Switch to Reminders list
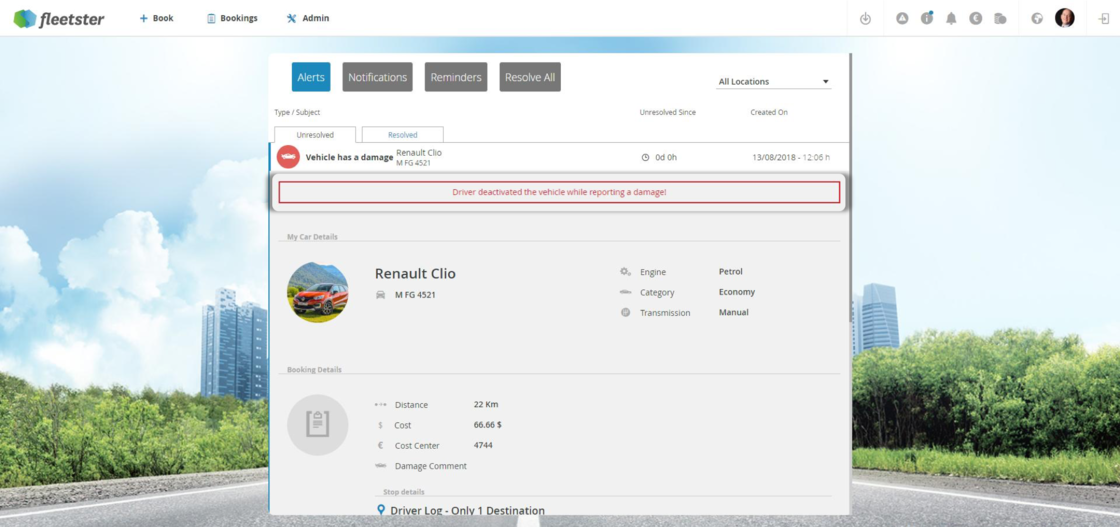 coord(456,77)
